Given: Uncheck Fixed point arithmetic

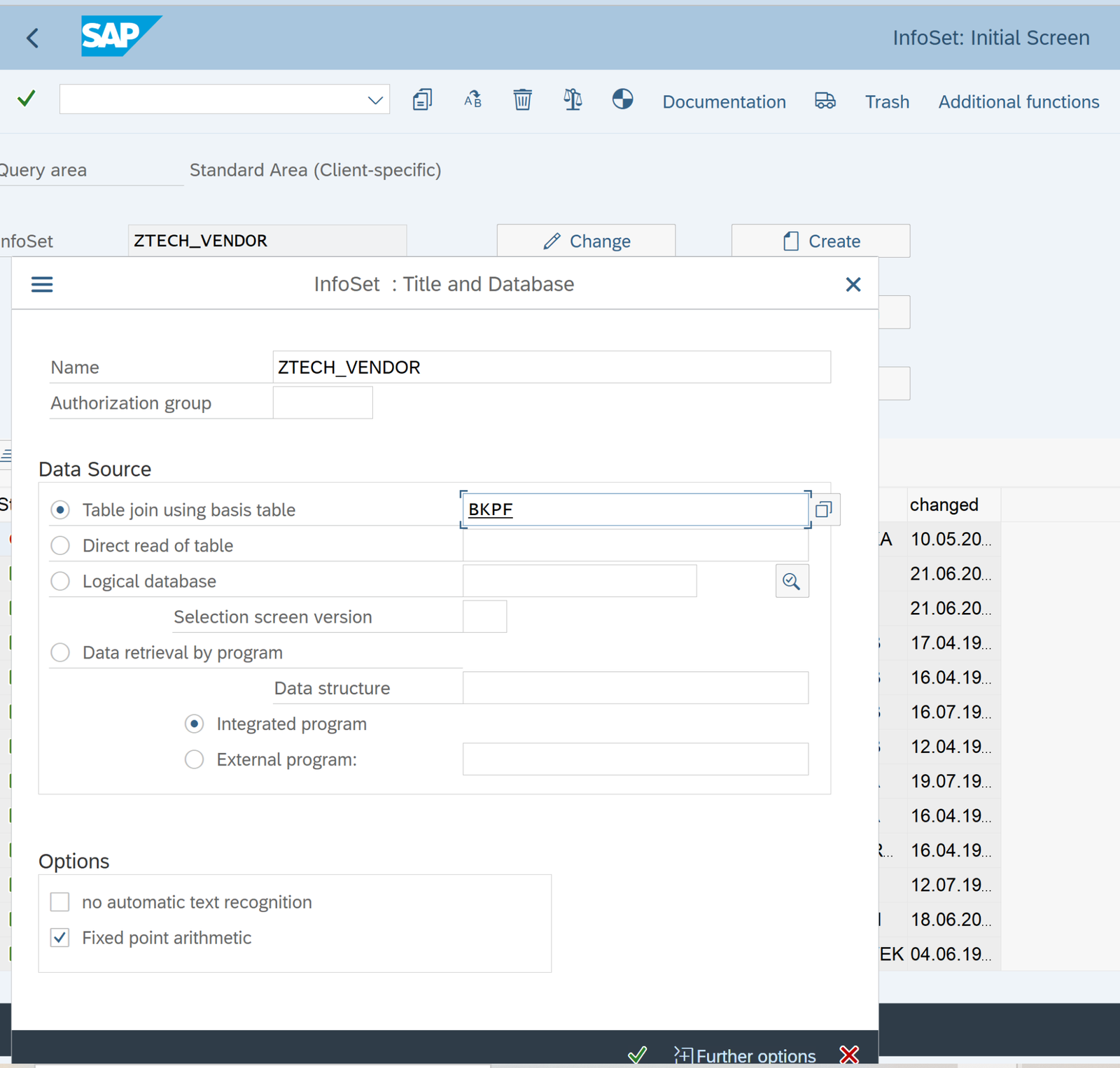Looking at the screenshot, I should pos(59,937).
